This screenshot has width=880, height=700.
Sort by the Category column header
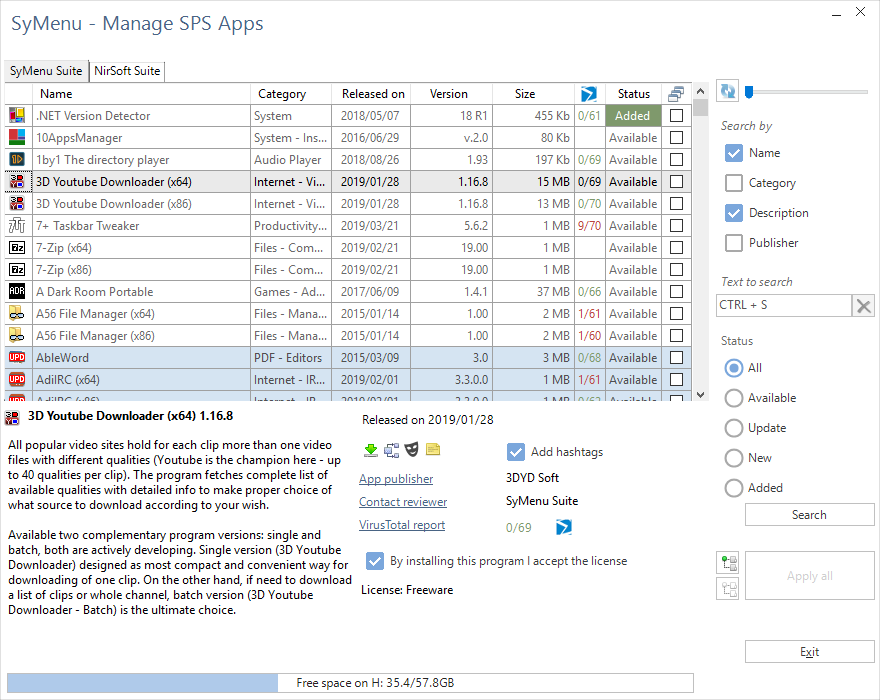click(291, 94)
